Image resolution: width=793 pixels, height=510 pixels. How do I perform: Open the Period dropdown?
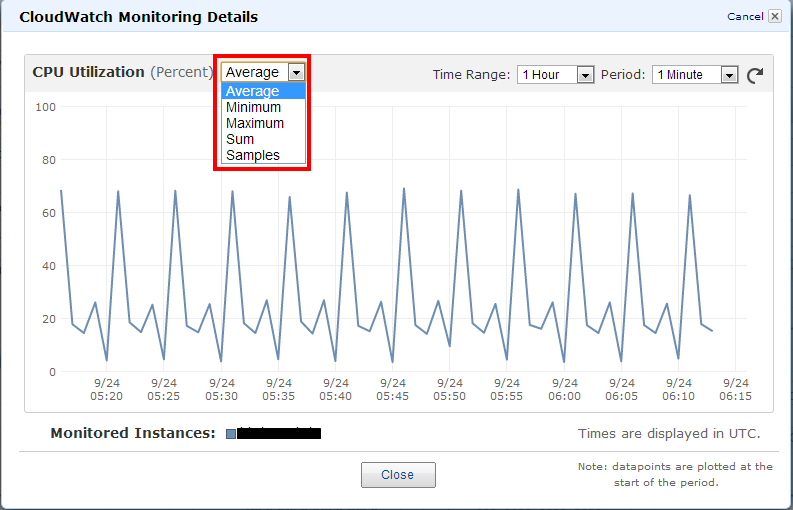(695, 75)
